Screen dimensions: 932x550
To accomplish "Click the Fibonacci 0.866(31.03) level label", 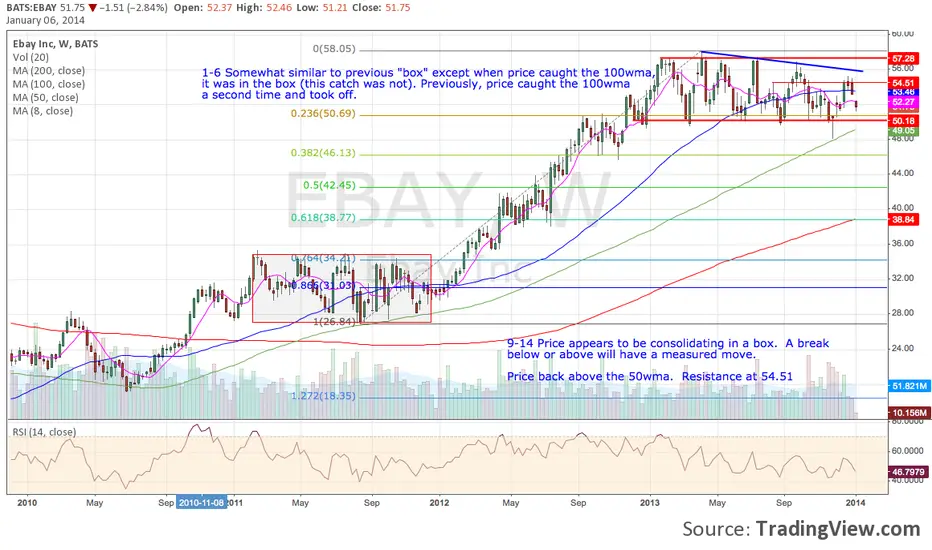I will coord(323,285).
